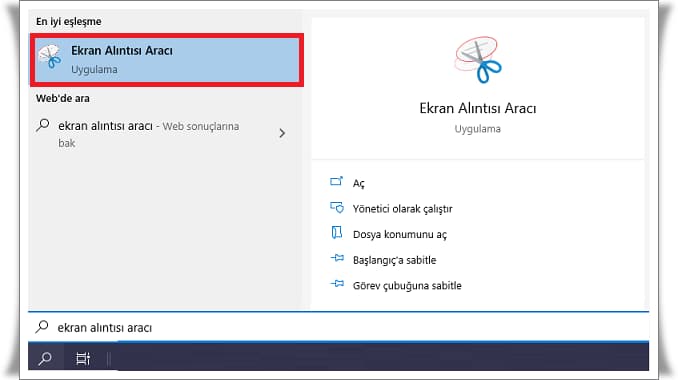The width and height of the screenshot is (678, 380).
Task: Expand the web result chevron arrow
Action: [x=282, y=133]
